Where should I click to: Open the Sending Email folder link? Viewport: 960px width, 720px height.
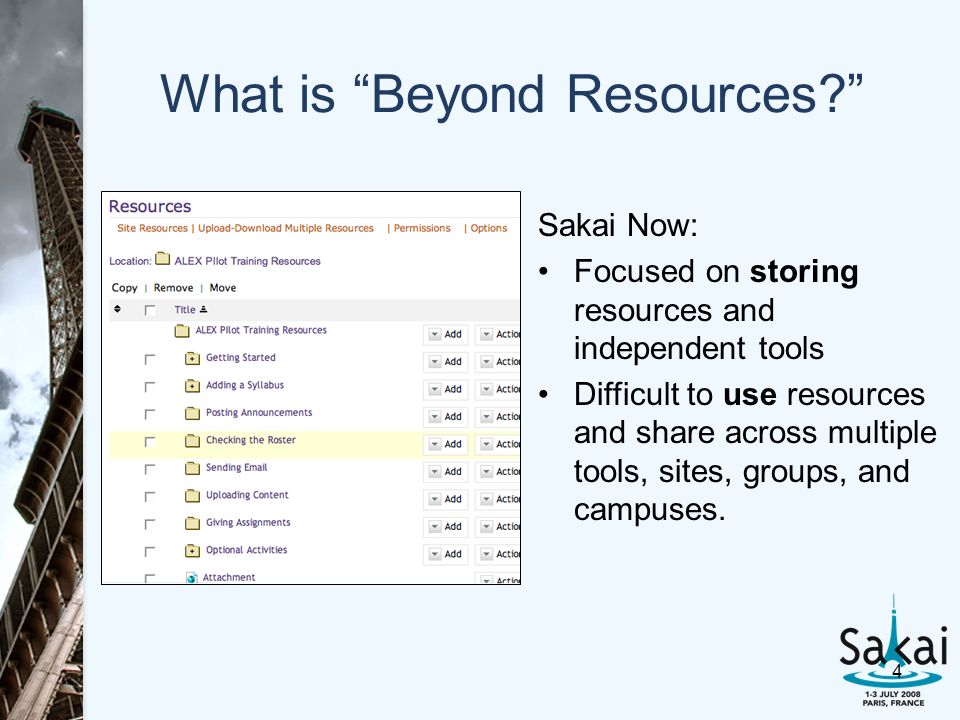click(236, 468)
